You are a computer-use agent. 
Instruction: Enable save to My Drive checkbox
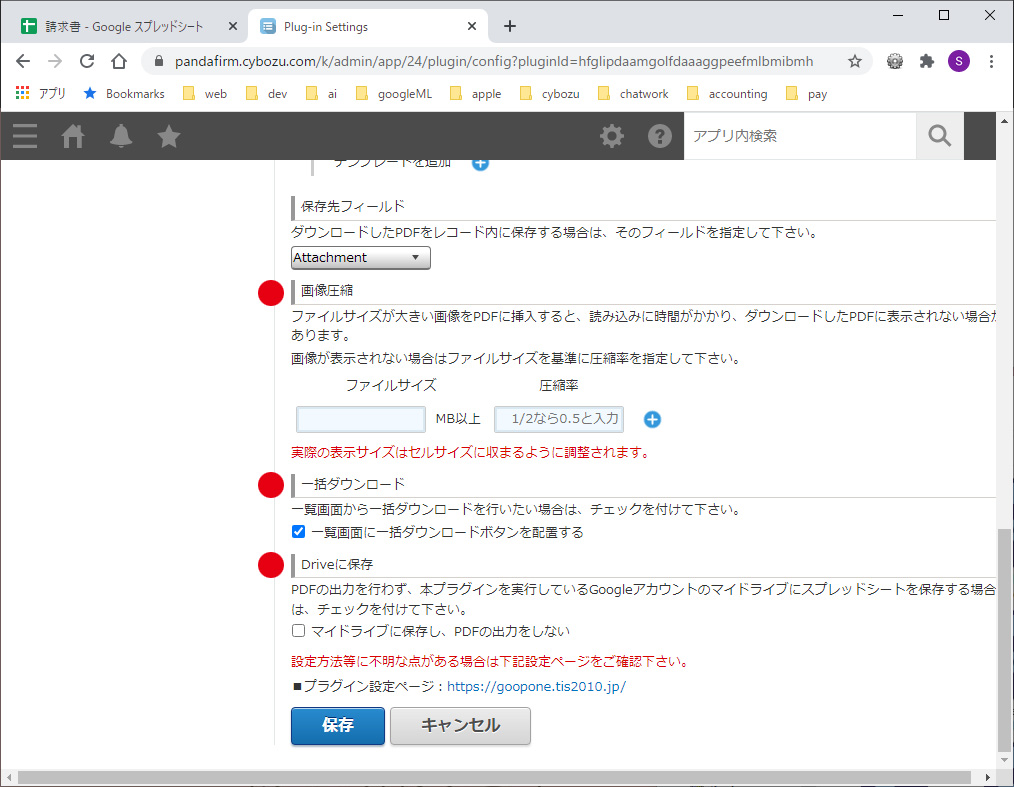[x=298, y=631]
